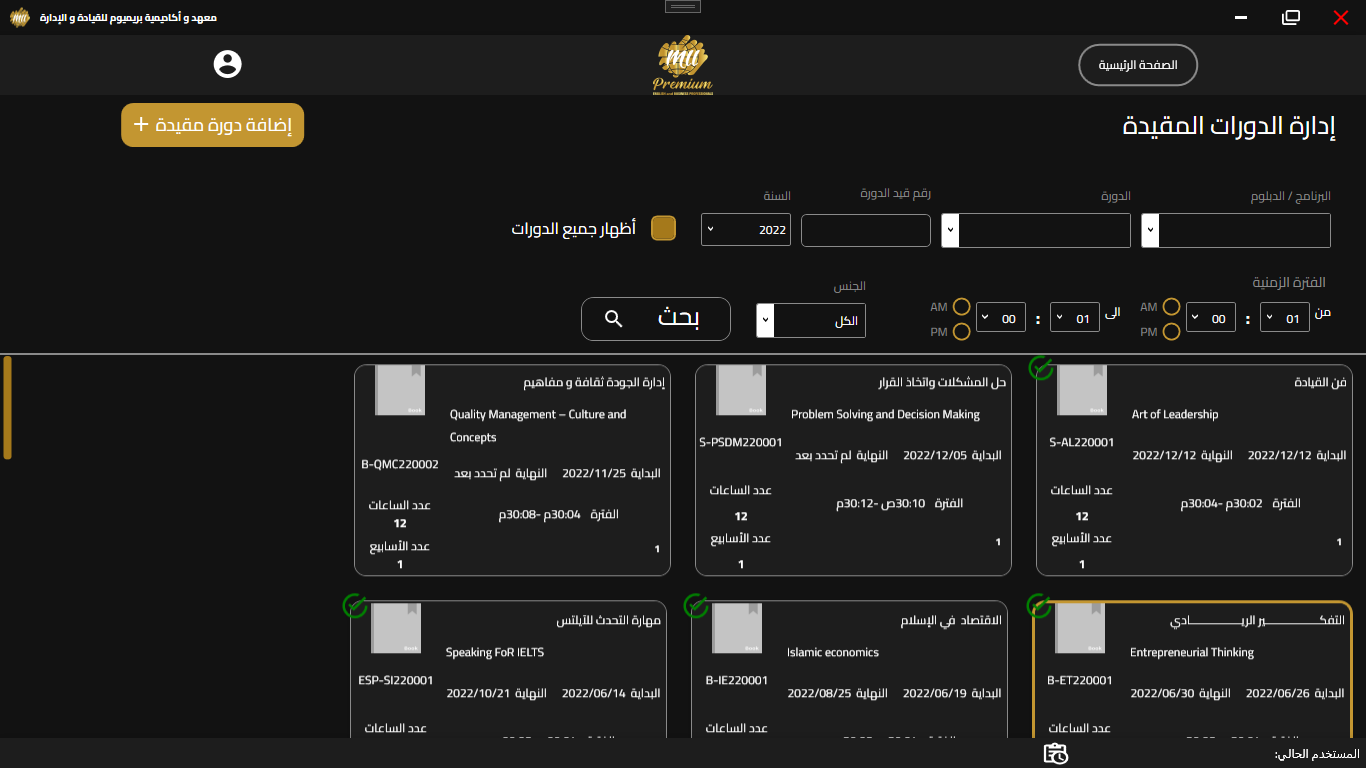Image resolution: width=1366 pixels, height=768 pixels.
Task: Click book icon on Art of Leadership card
Action: pos(1082,390)
